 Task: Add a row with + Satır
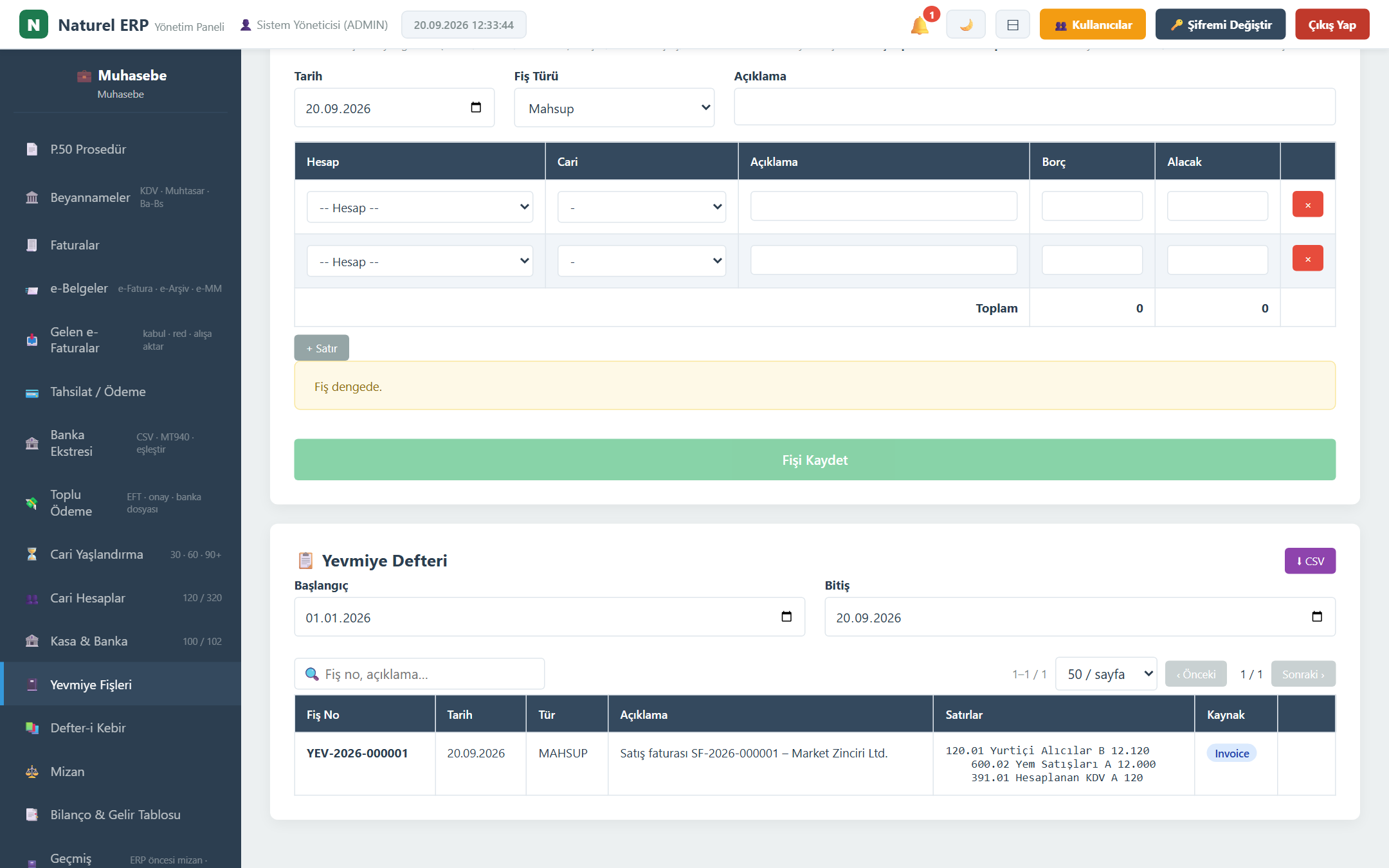[x=322, y=348]
